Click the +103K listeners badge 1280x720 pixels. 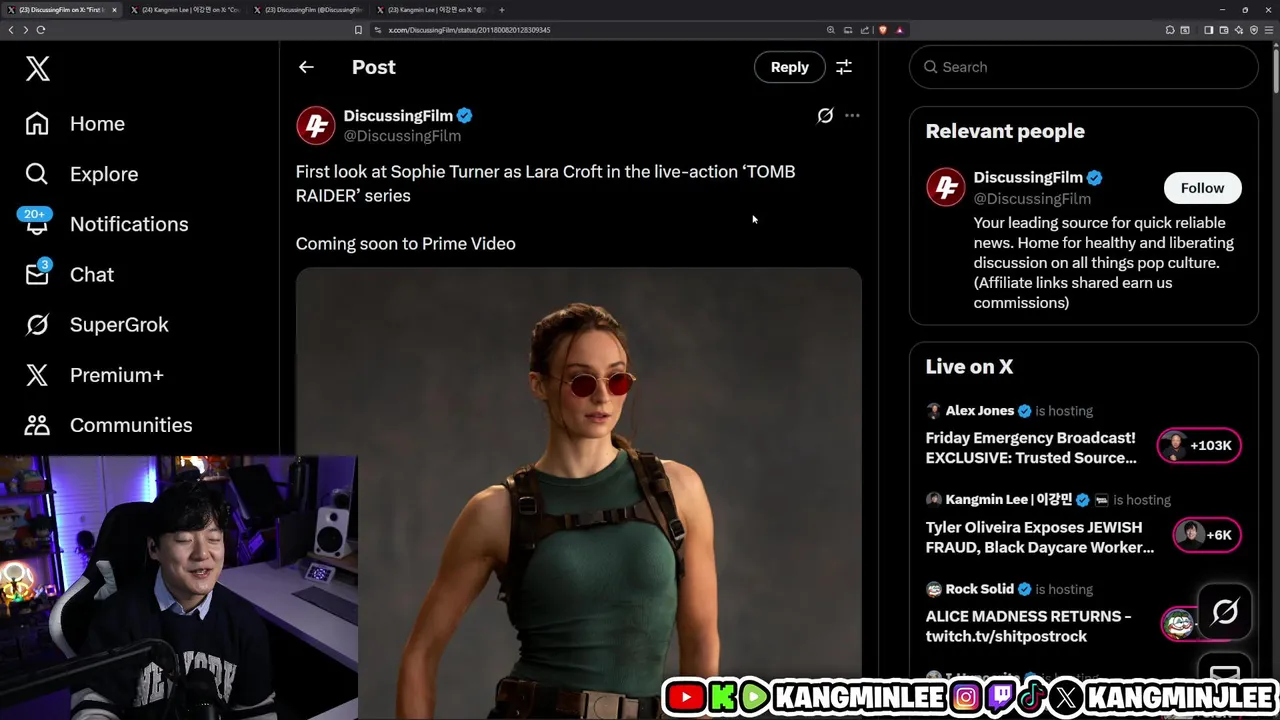click(1199, 446)
